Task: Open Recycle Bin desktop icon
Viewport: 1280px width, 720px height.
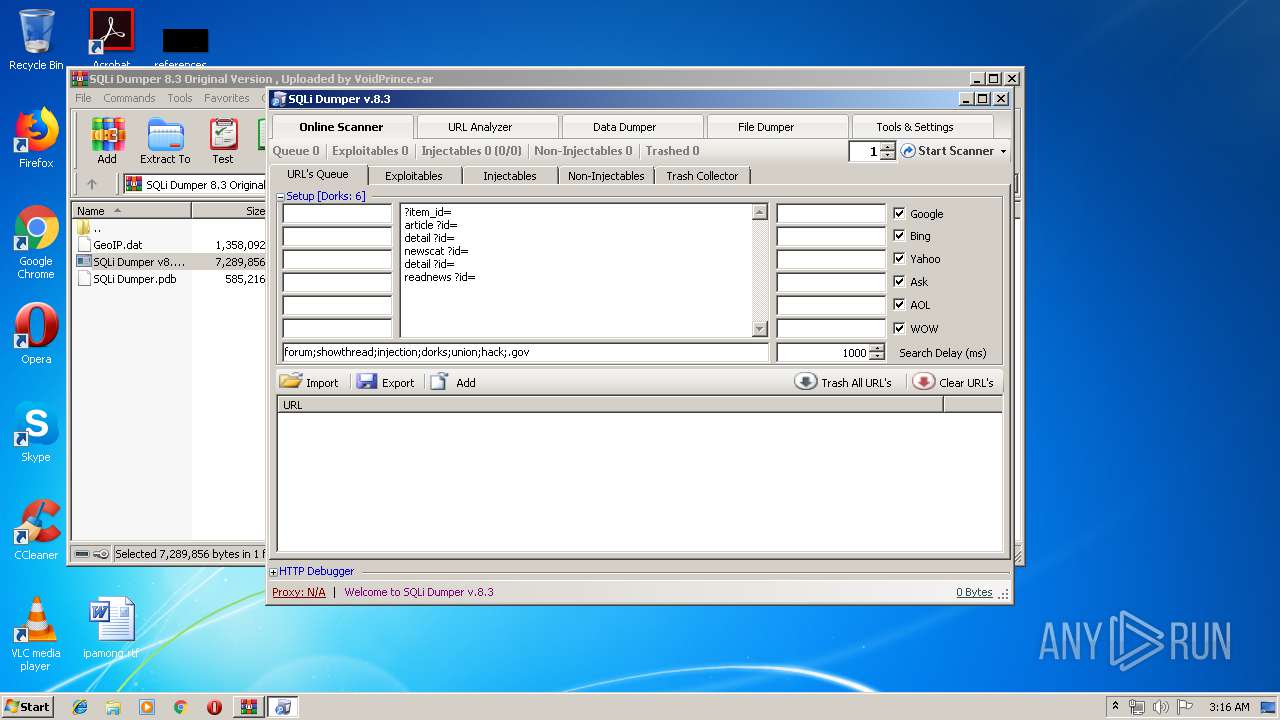Action: coord(36,40)
